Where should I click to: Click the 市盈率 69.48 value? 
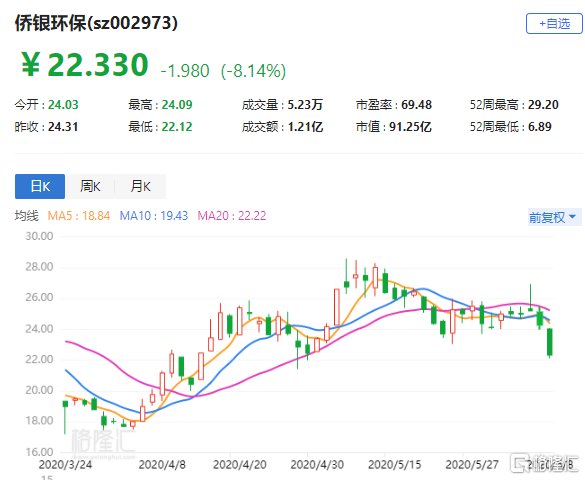click(x=416, y=105)
